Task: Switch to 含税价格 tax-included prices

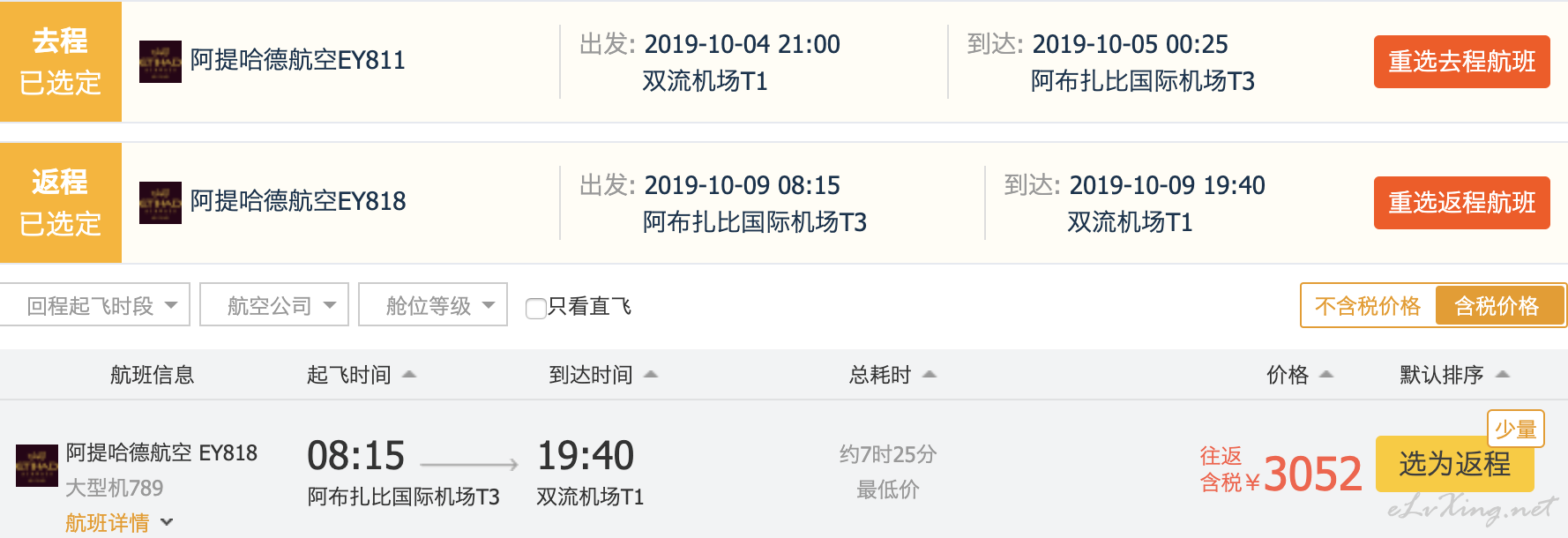Action: tap(1497, 306)
